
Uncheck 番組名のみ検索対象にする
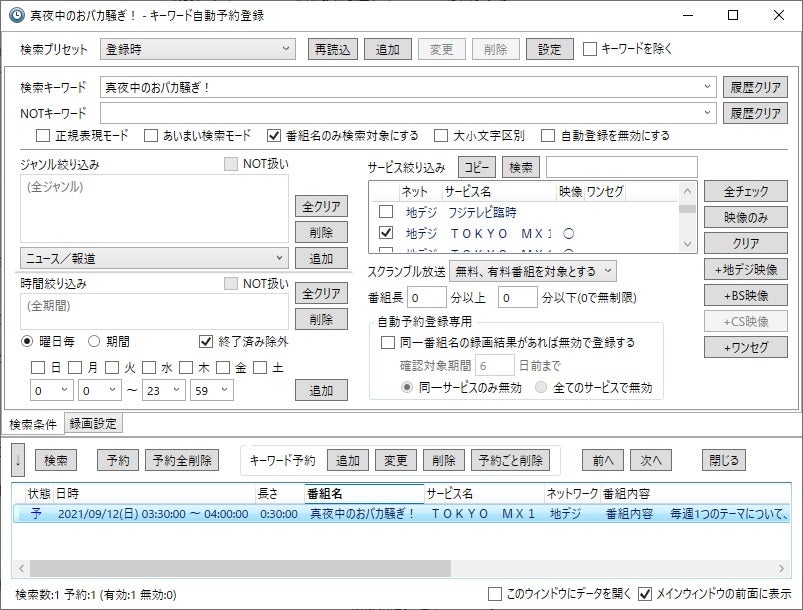click(275, 136)
